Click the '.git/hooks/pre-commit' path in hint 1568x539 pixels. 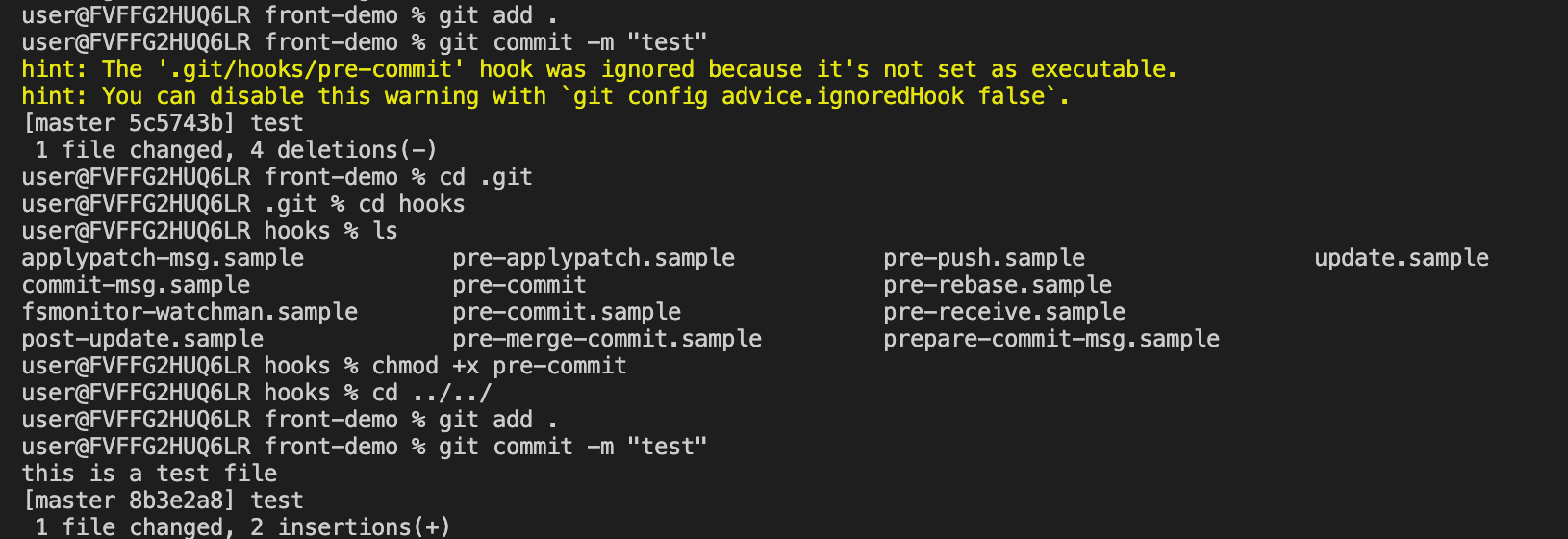pos(312,69)
